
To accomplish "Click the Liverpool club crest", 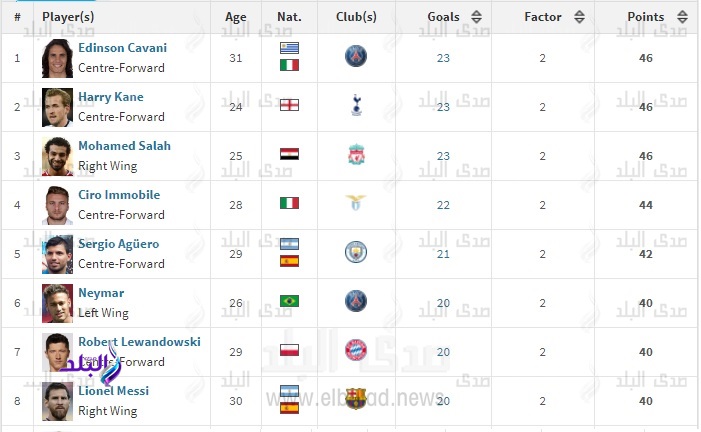I will [356, 155].
